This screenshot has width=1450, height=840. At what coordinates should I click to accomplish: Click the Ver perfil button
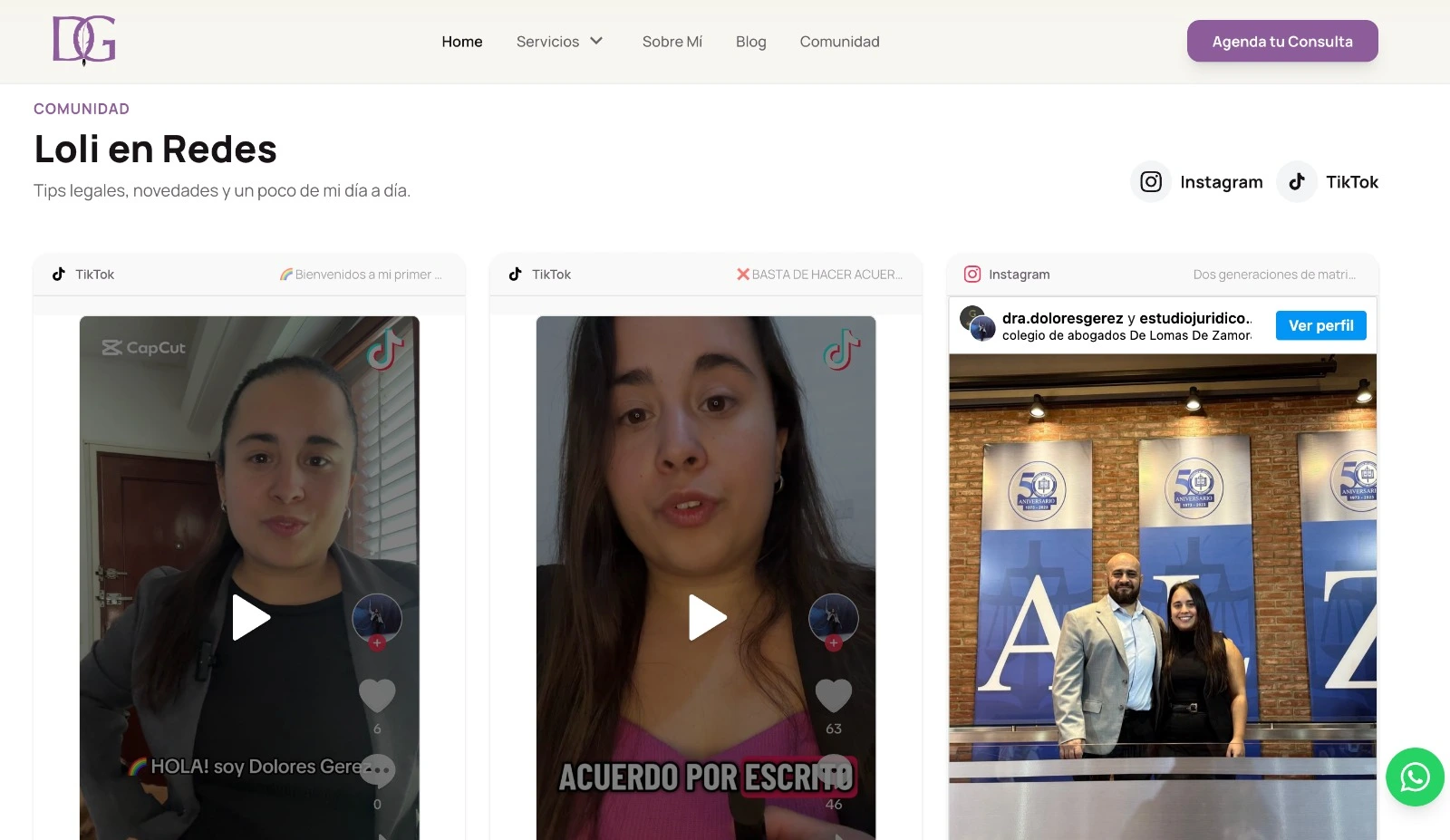pos(1320,325)
